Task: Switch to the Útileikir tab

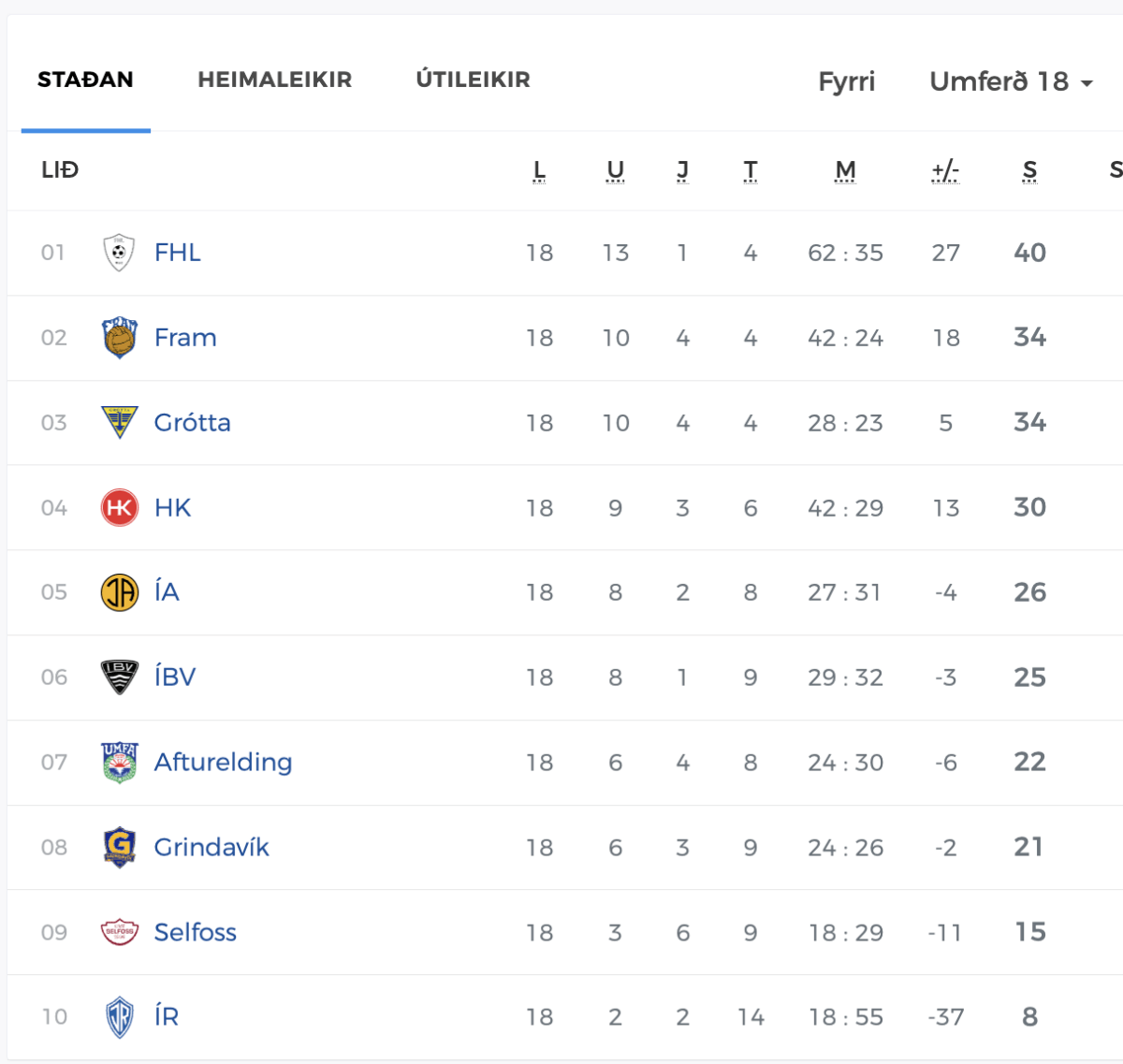Action: (x=473, y=80)
